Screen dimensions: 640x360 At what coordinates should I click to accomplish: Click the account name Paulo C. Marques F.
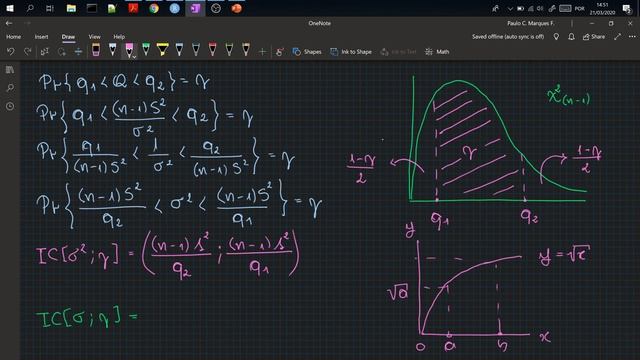point(531,23)
